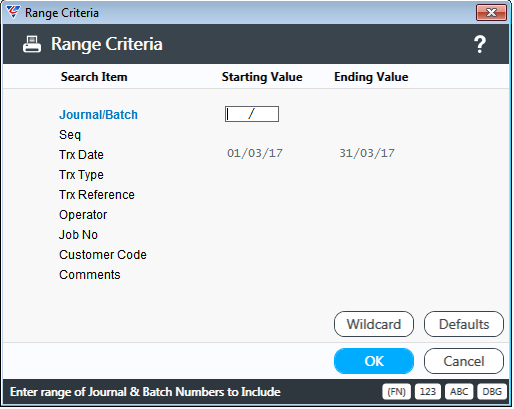Select the Customer Code search item
The height and width of the screenshot is (409, 514).
[x=103, y=255]
